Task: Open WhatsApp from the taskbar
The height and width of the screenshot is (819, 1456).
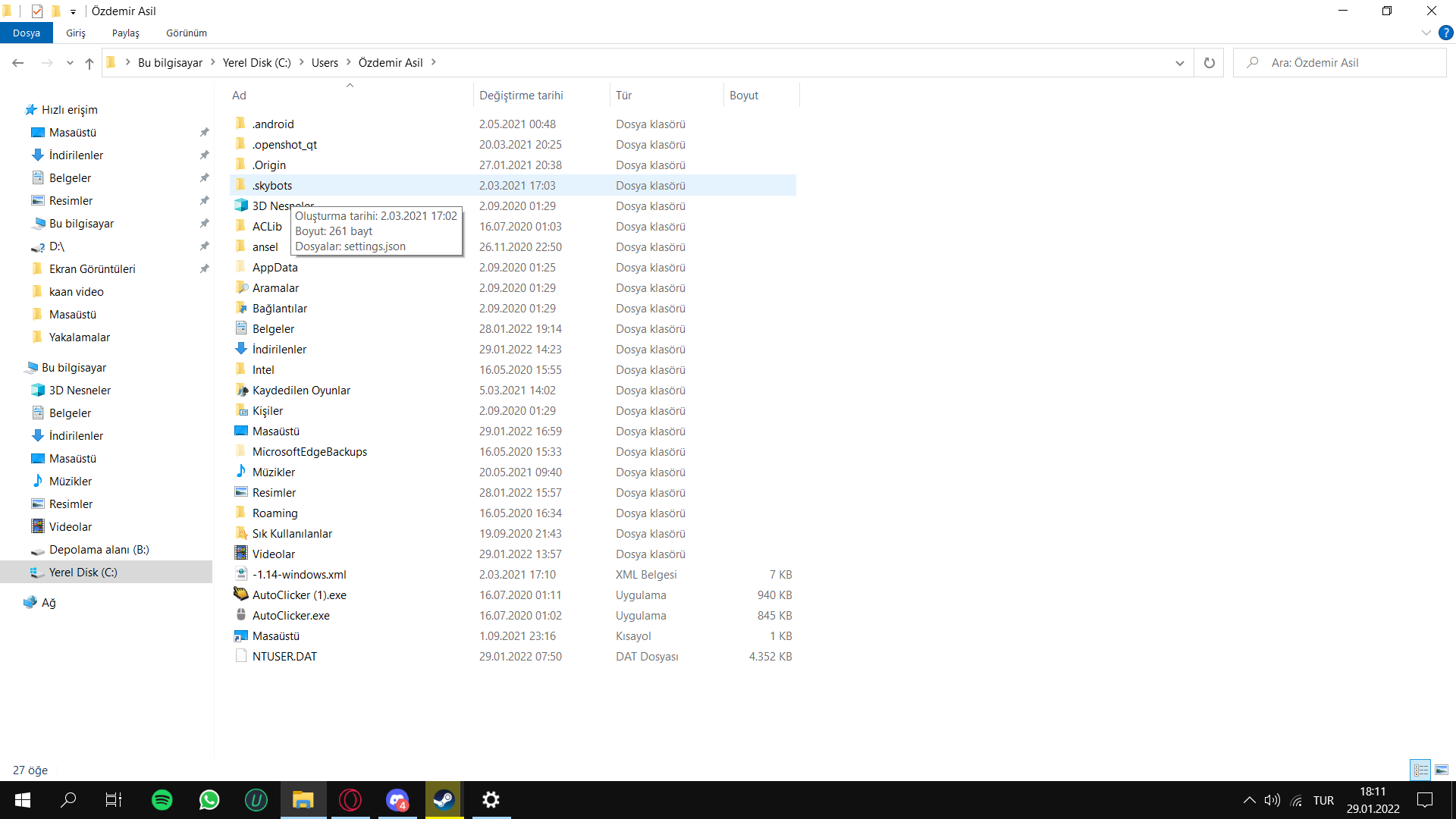Action: (x=209, y=800)
